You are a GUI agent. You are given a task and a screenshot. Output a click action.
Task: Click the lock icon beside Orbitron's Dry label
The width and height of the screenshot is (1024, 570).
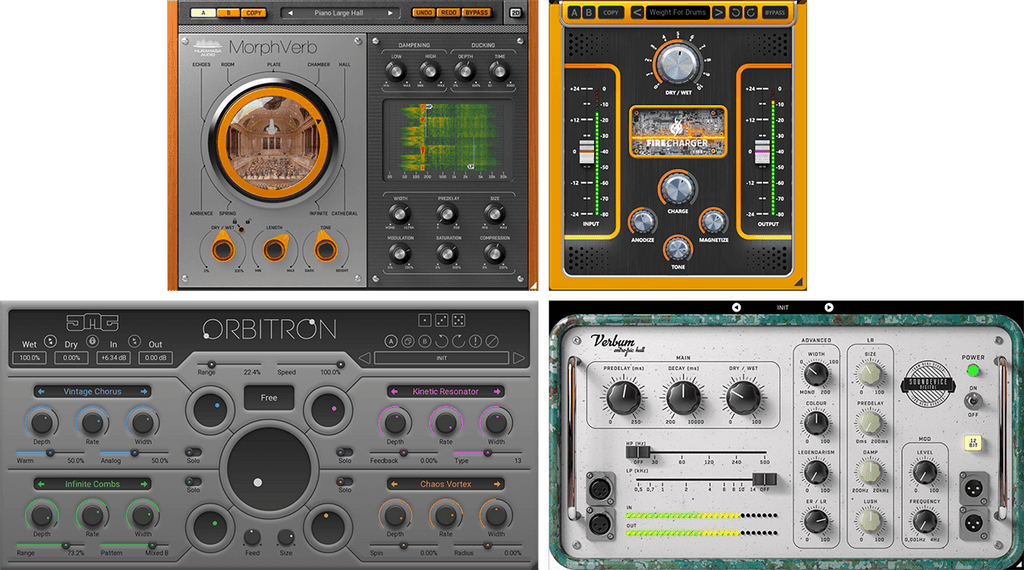pos(92,341)
